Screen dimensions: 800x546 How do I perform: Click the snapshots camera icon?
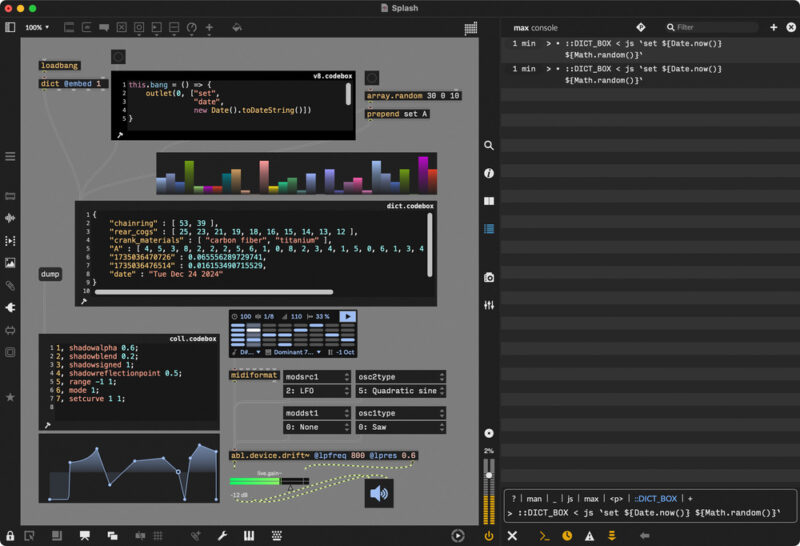point(489,277)
